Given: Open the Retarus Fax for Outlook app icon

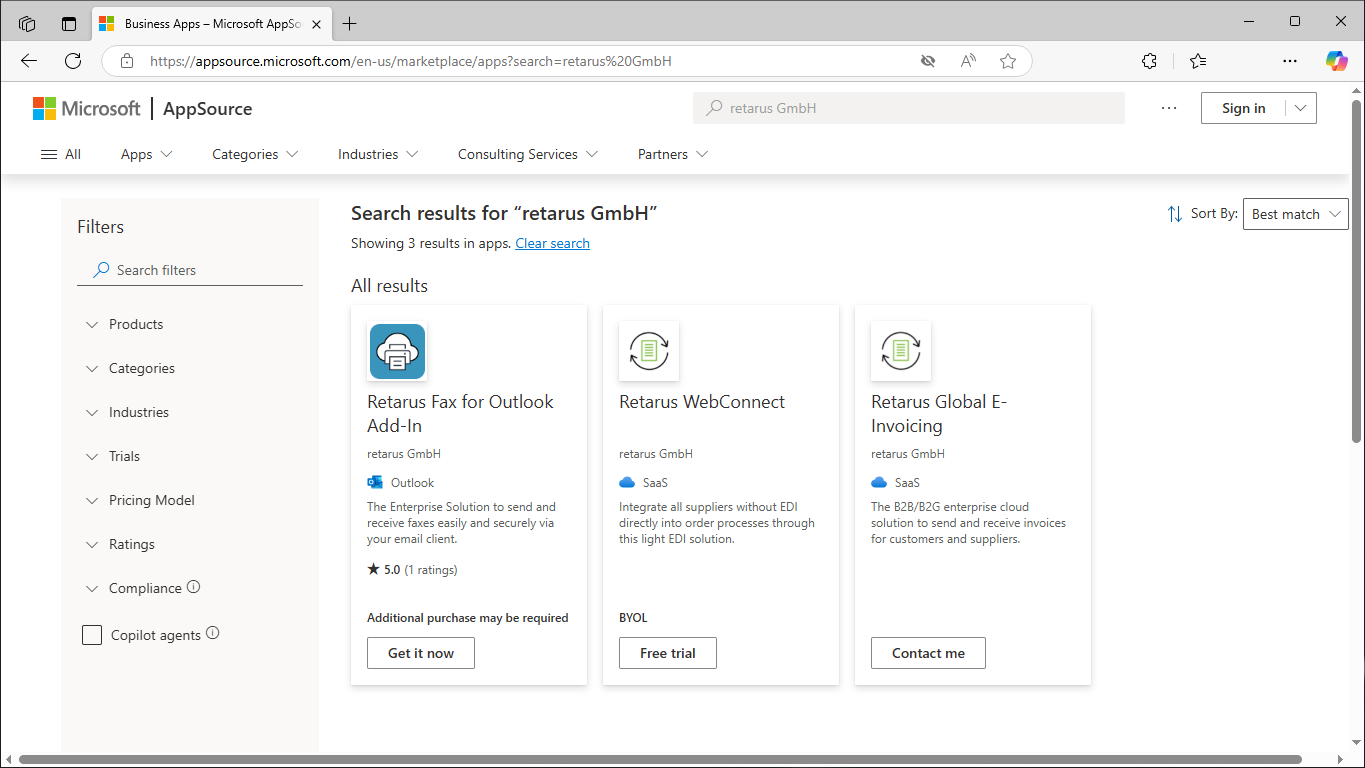Looking at the screenshot, I should [x=397, y=351].
